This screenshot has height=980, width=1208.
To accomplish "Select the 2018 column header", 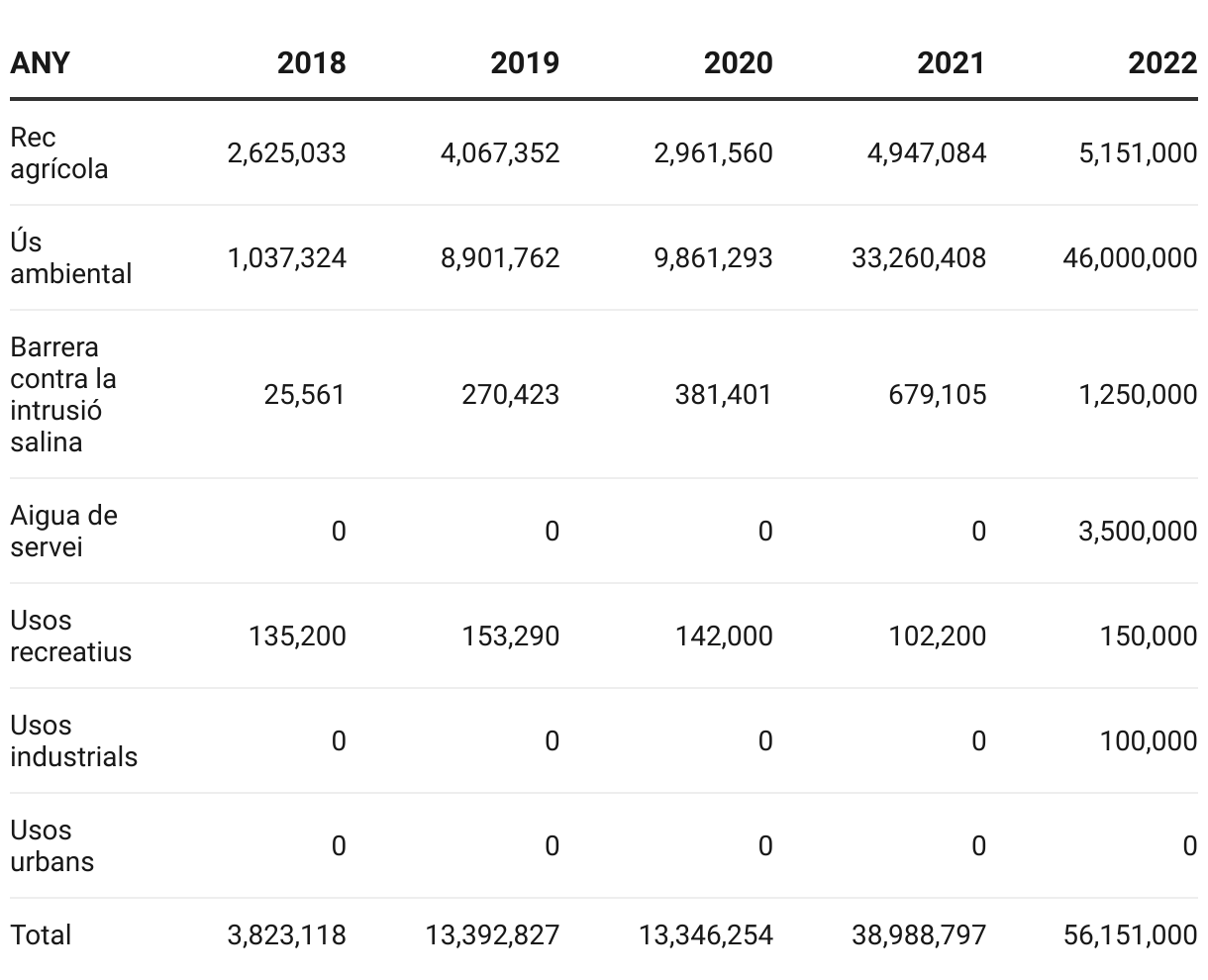I will (311, 62).
